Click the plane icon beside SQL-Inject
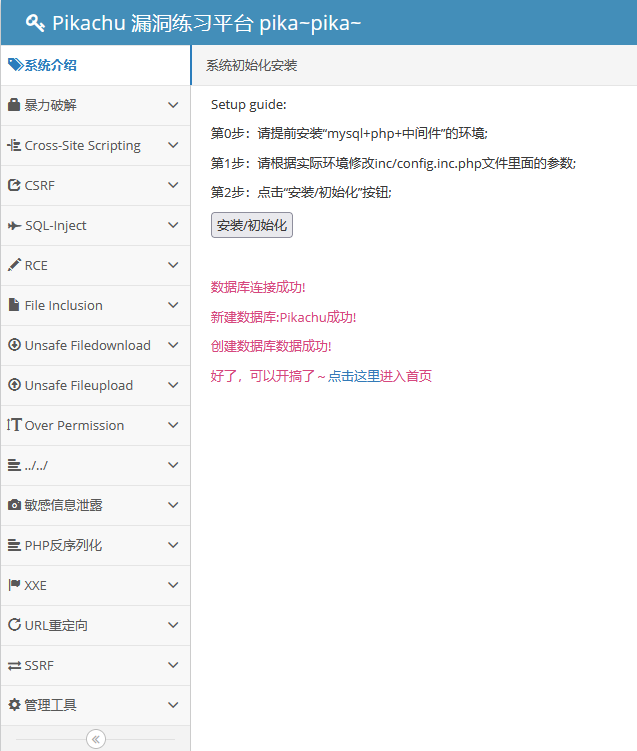 coord(14,225)
